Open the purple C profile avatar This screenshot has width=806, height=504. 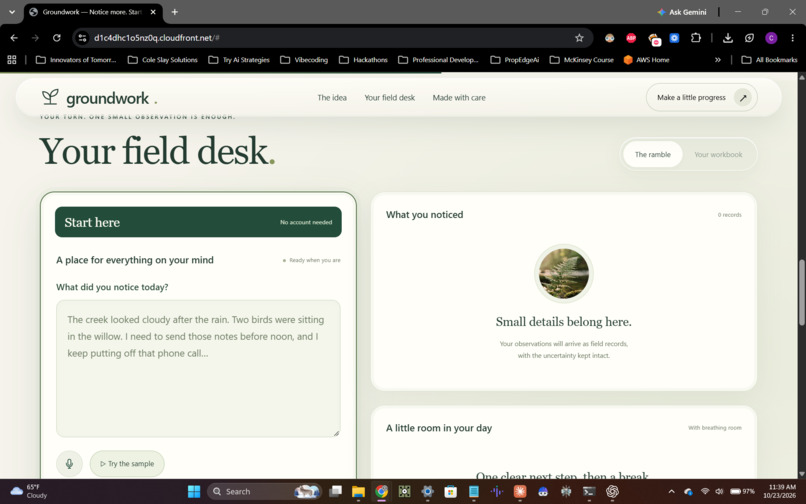click(771, 38)
